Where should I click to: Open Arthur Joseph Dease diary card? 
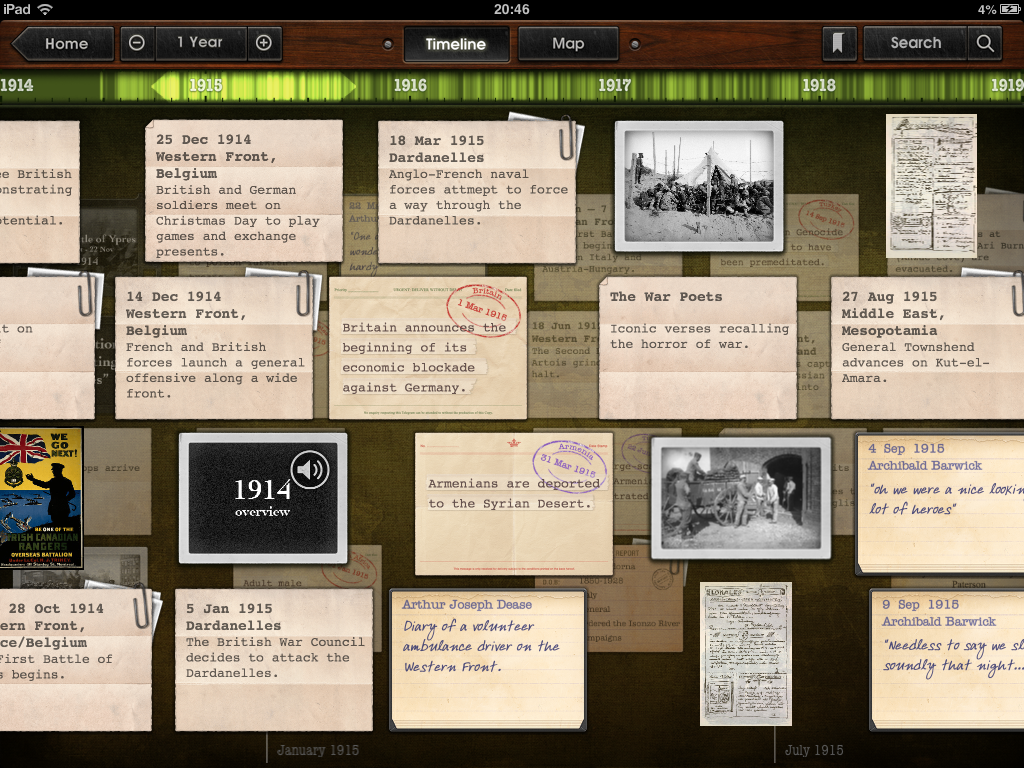tap(487, 658)
